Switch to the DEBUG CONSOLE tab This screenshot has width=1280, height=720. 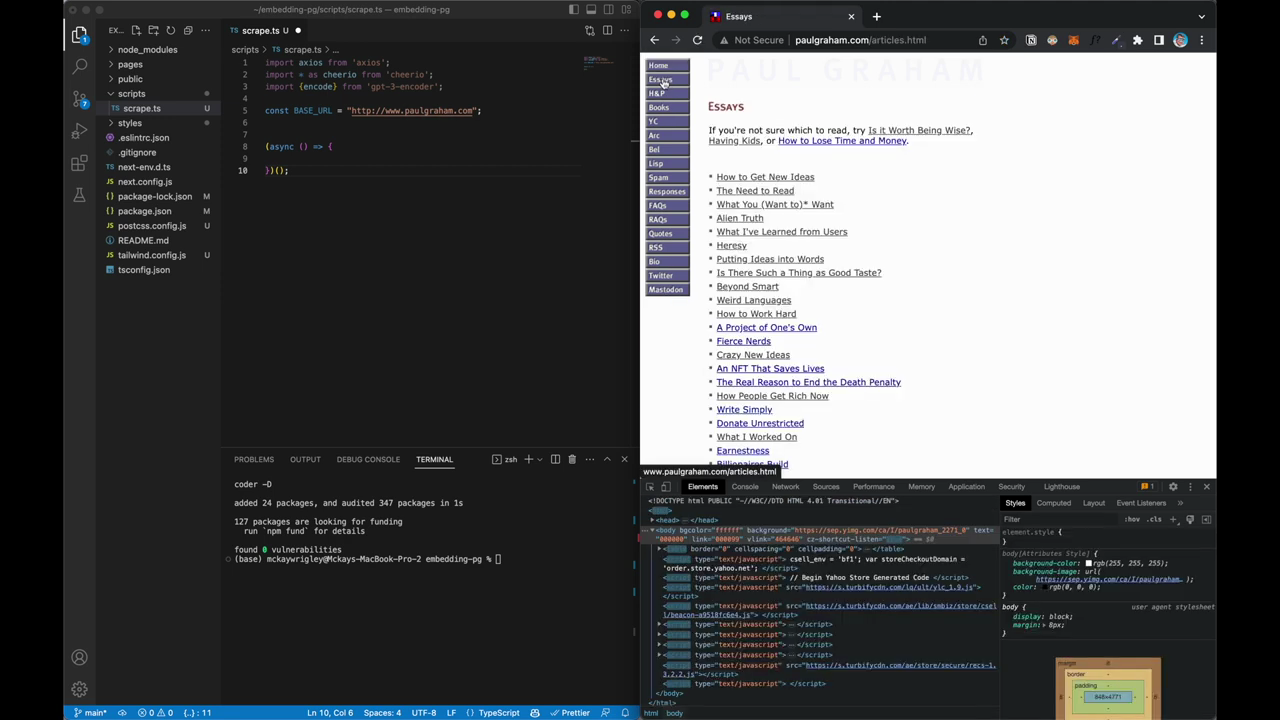pos(368,459)
